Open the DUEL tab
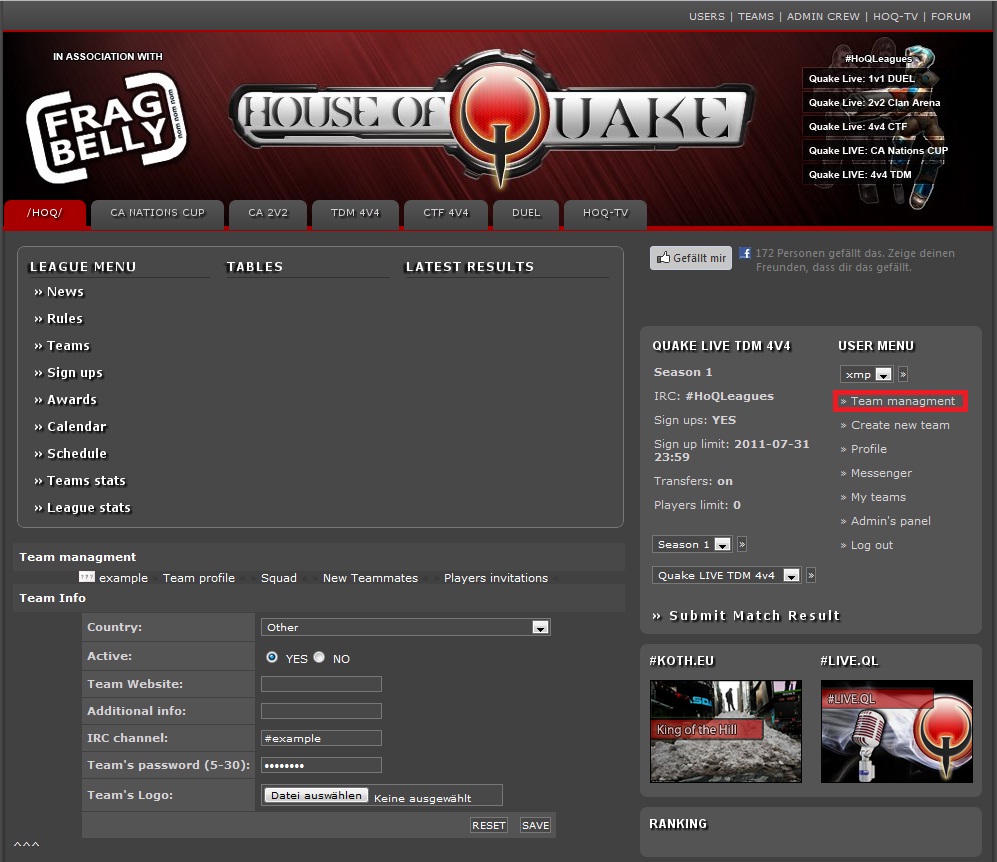 (526, 213)
